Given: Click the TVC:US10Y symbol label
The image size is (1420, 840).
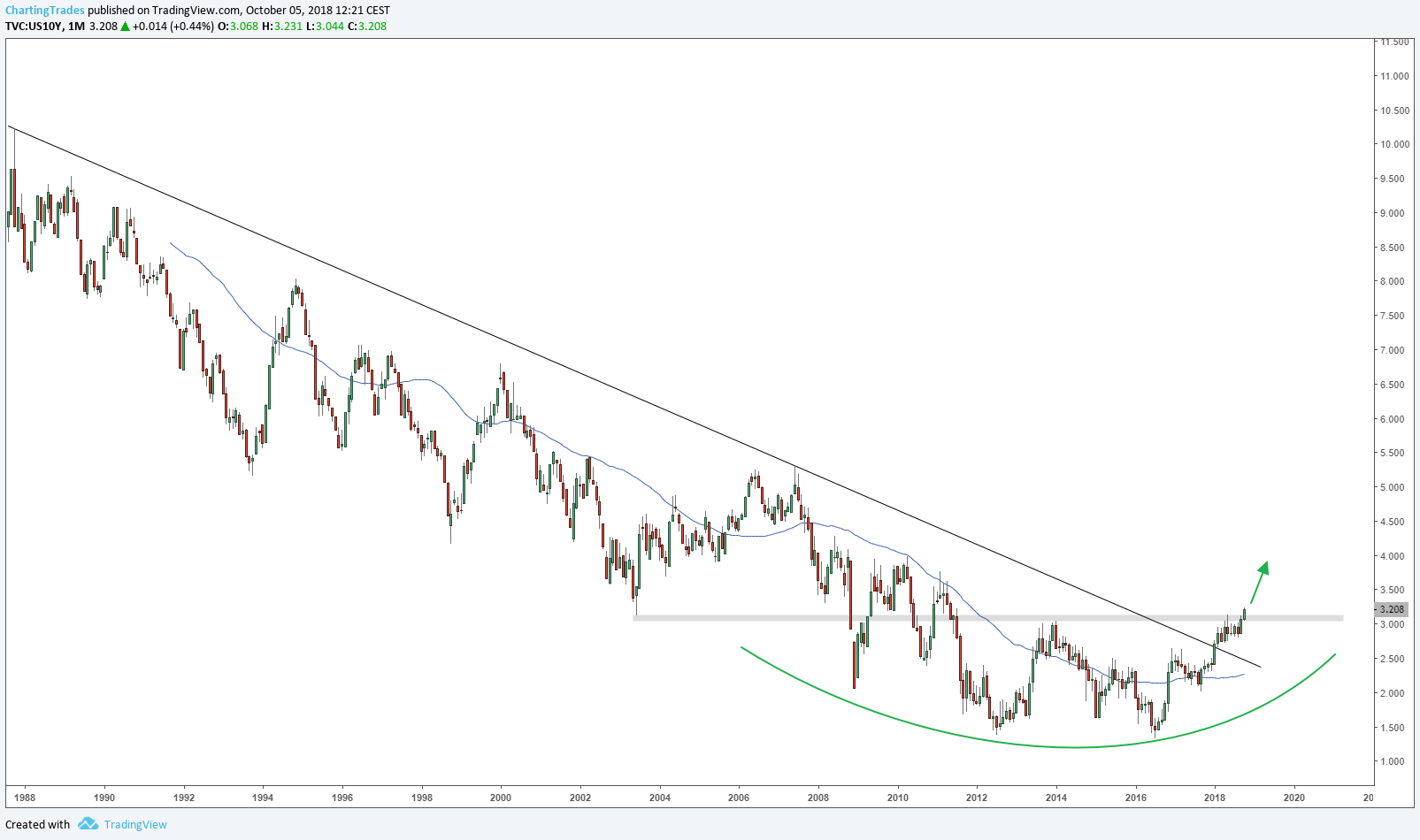Looking at the screenshot, I should 34,27.
